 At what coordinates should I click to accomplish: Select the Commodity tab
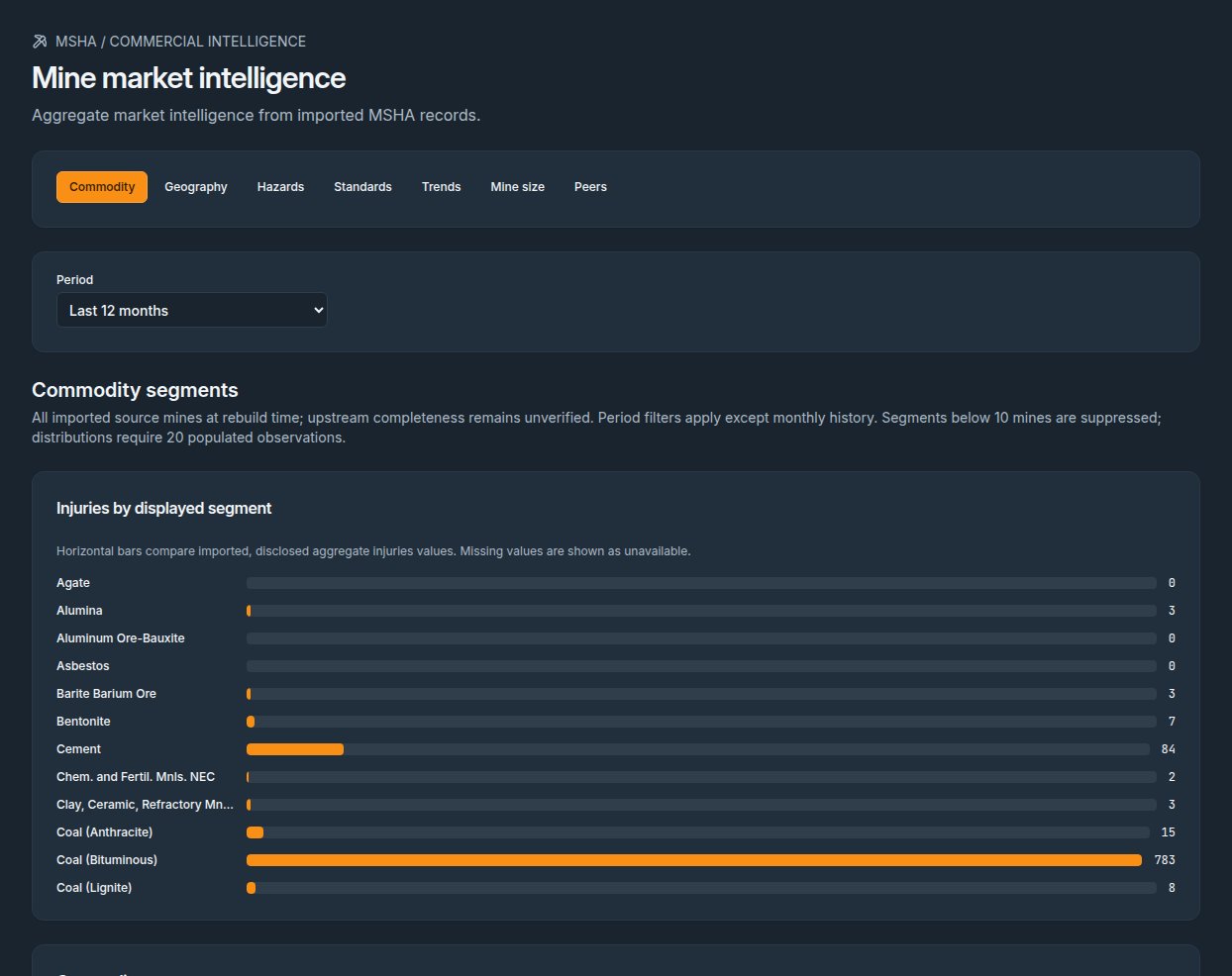[102, 187]
